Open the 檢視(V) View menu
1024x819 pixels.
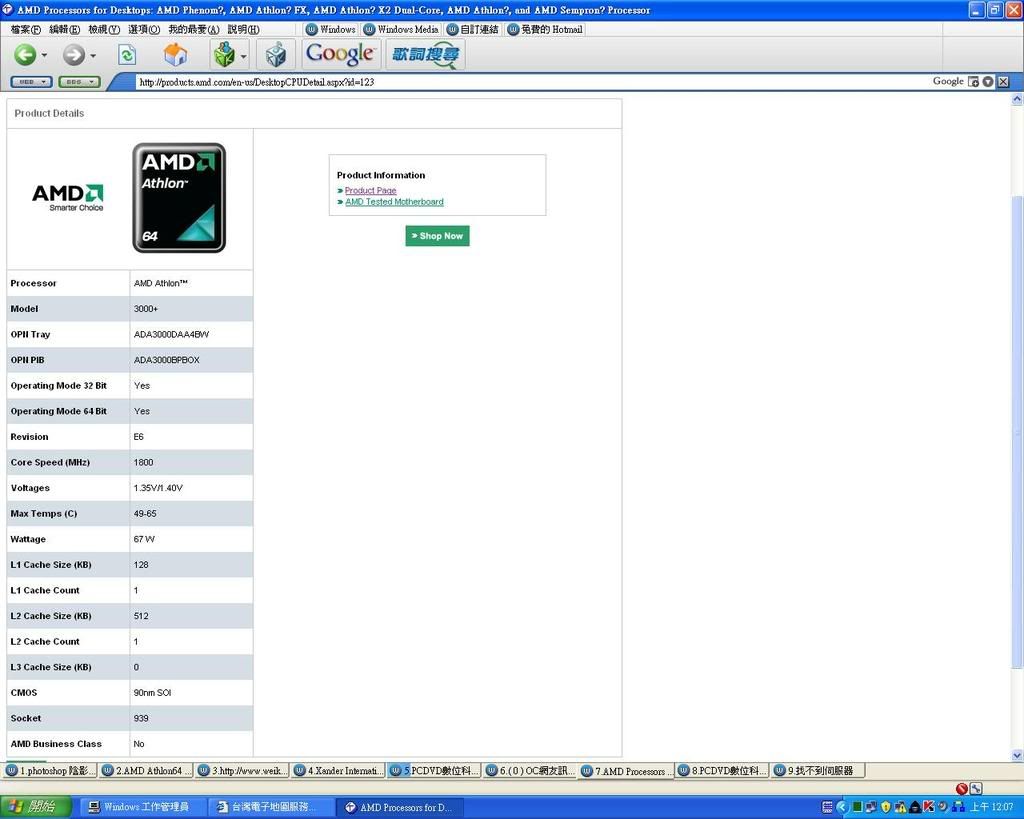tap(104, 29)
